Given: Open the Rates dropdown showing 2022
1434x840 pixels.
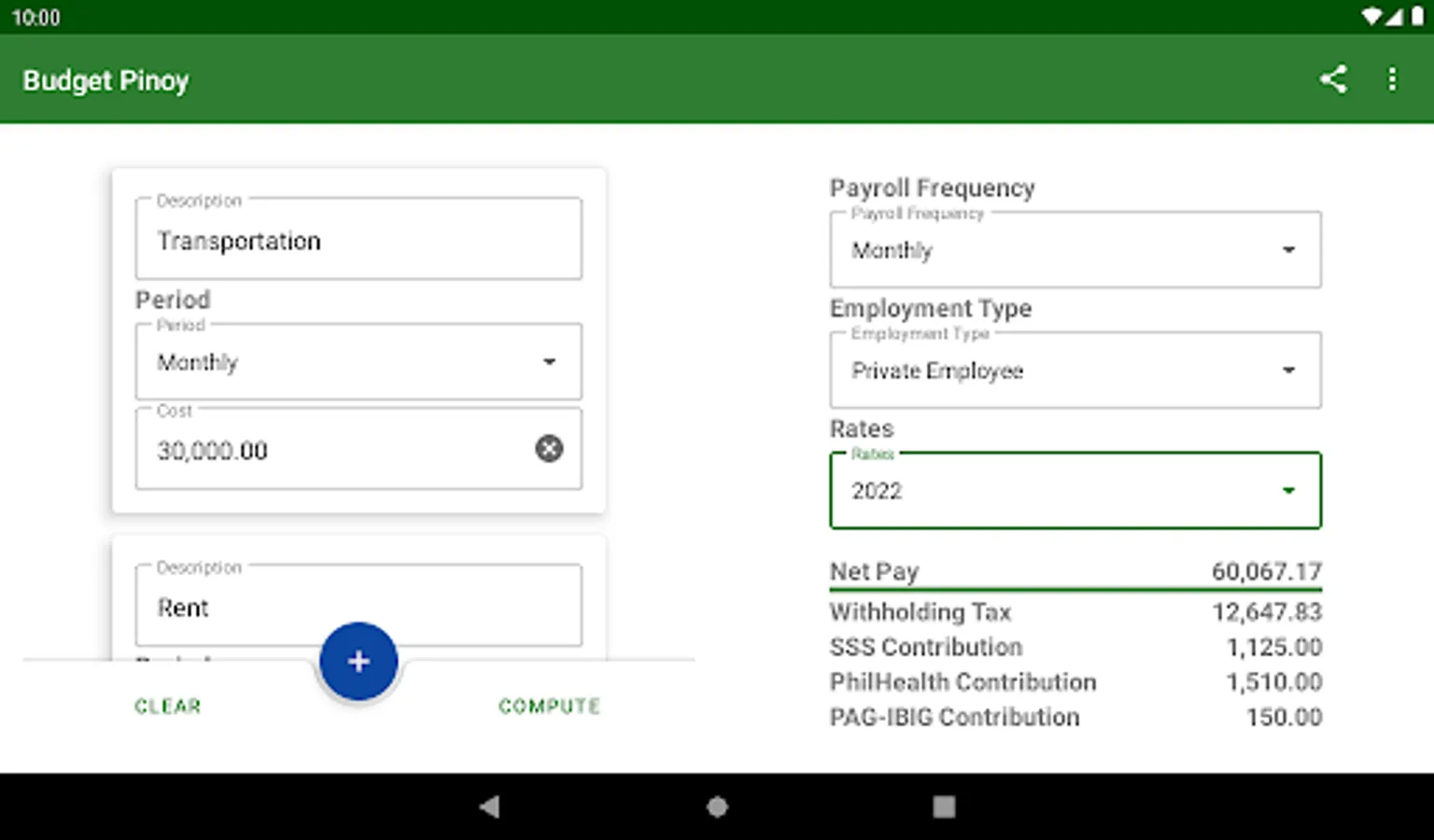Looking at the screenshot, I should (x=1075, y=490).
